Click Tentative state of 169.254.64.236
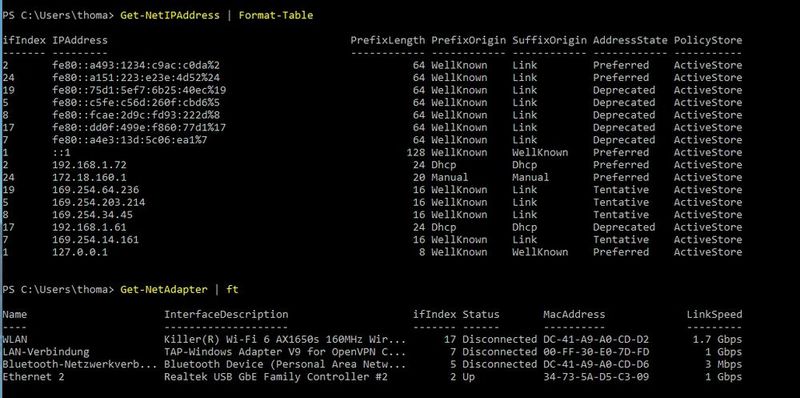800x398 pixels. coord(621,190)
